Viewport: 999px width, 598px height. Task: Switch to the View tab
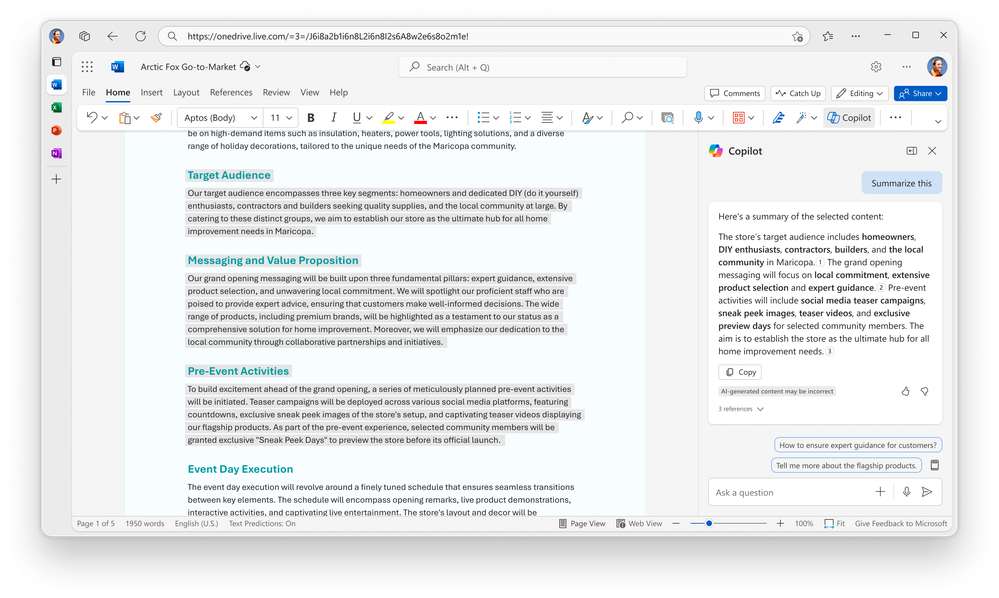click(x=310, y=92)
